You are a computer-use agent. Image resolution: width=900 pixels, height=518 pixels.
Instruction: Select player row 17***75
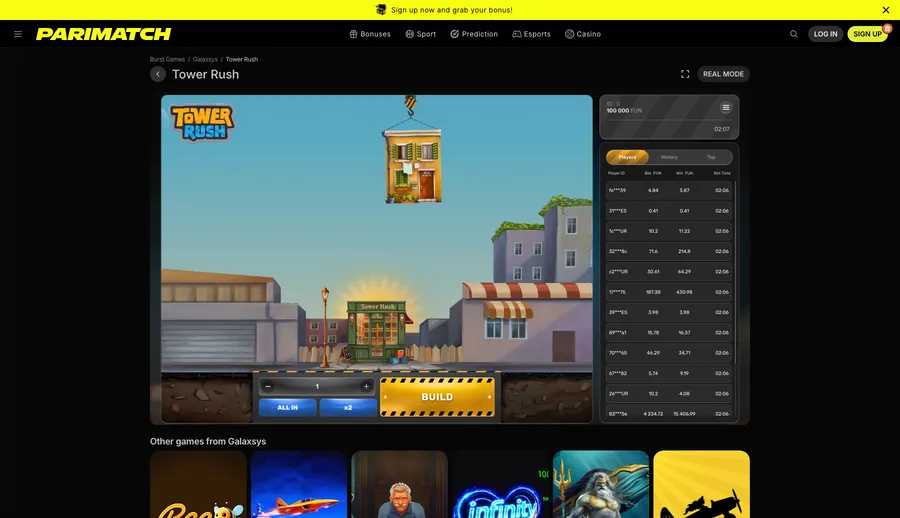pos(669,292)
